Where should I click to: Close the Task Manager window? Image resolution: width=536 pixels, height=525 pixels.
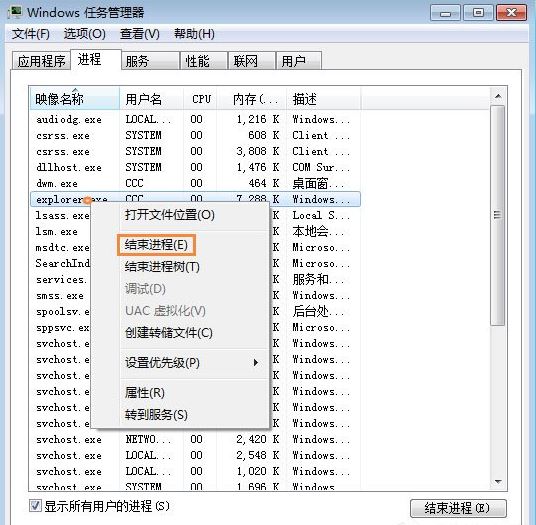coord(511,13)
